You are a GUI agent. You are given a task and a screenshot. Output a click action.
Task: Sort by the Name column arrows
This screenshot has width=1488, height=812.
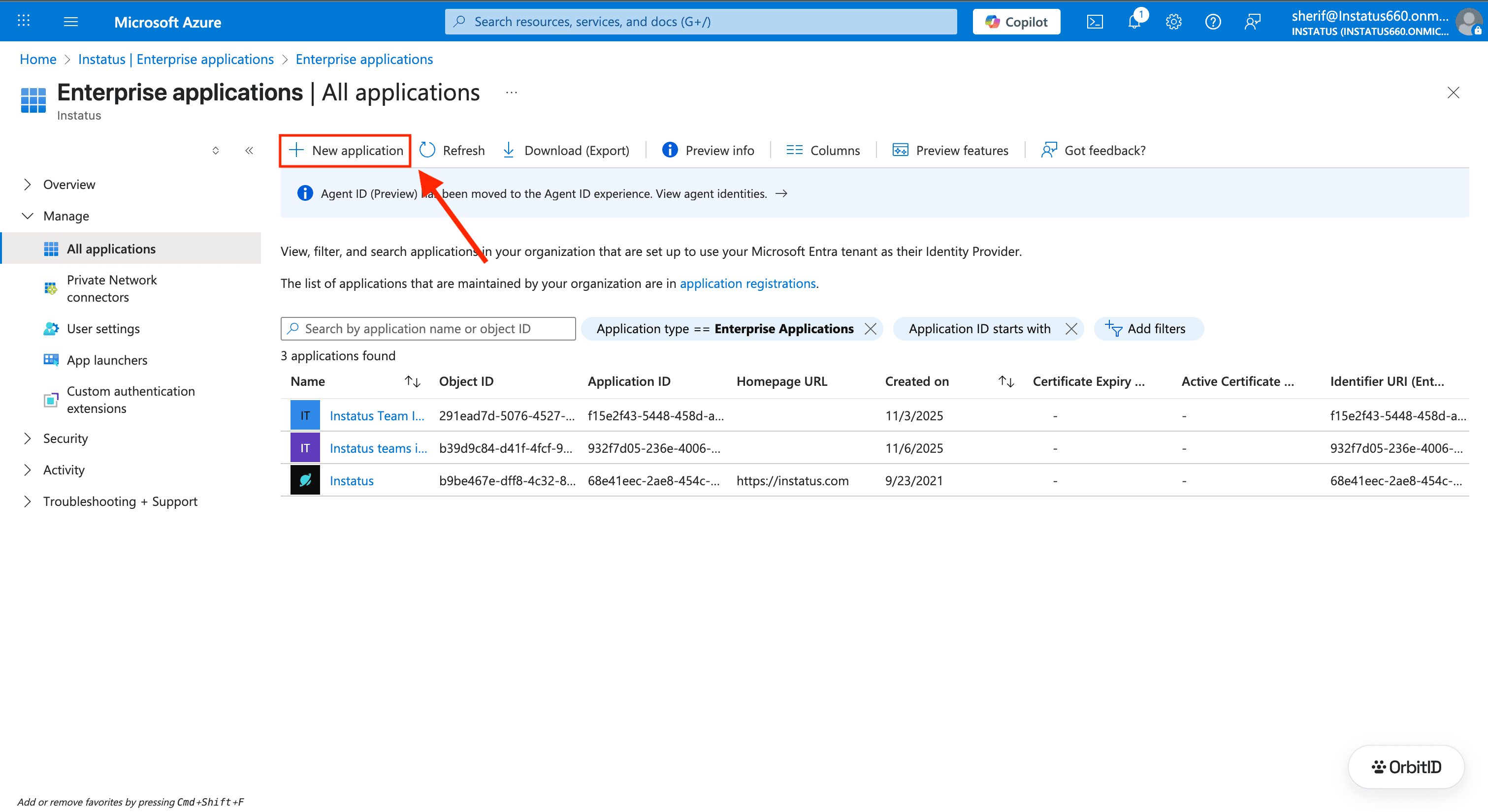point(413,381)
